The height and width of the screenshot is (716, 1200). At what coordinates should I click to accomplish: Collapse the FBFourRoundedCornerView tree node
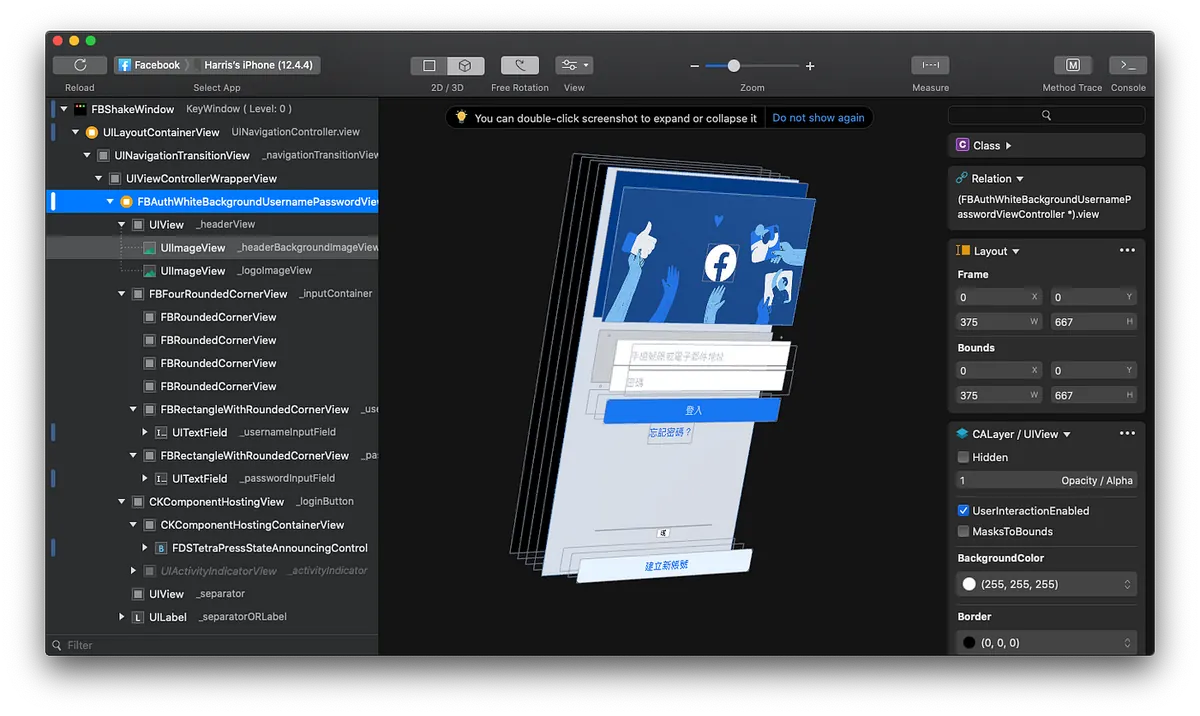click(123, 294)
